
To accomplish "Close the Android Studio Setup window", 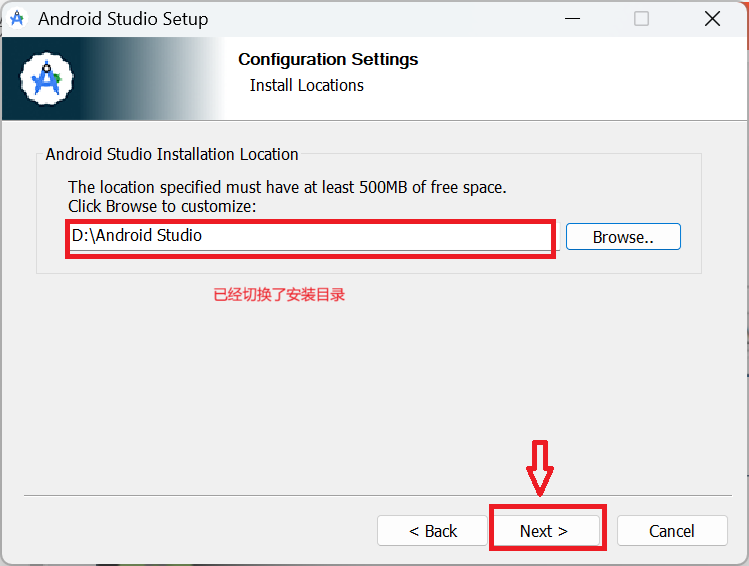I will (712, 19).
